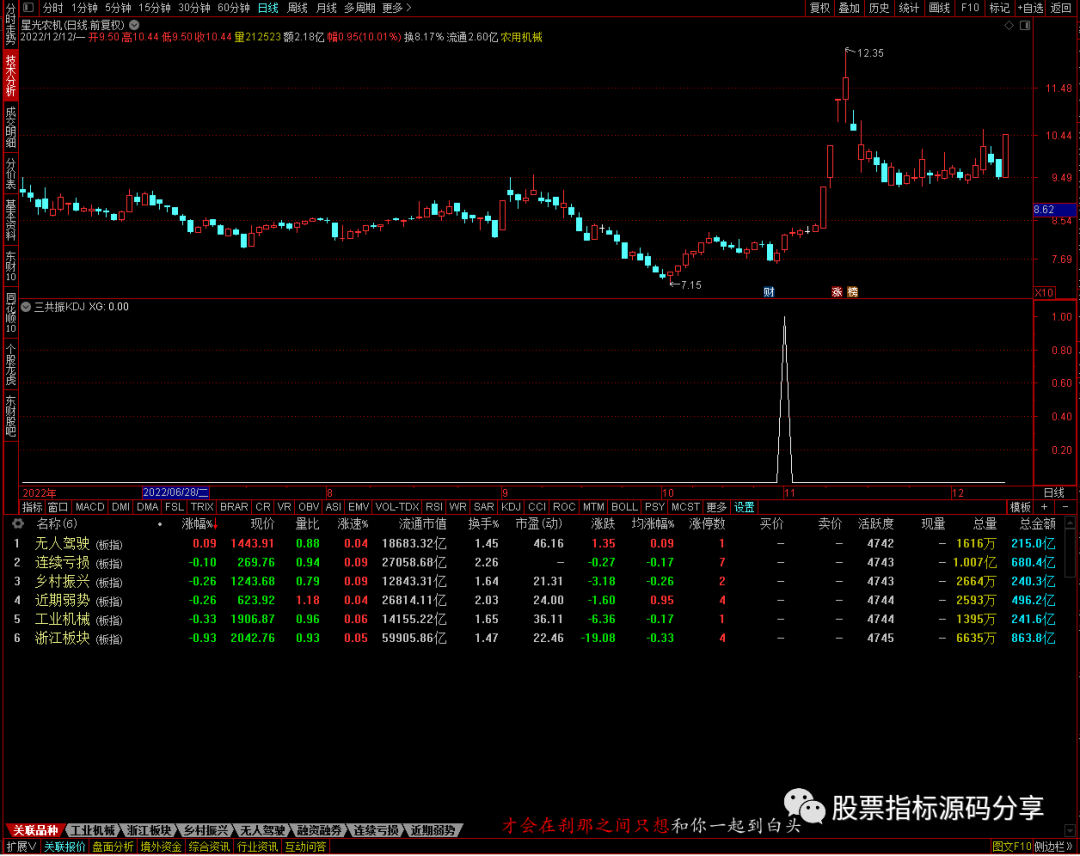Image resolution: width=1080 pixels, height=856 pixels.
Task: Select the KDJ indicator
Action: point(510,507)
